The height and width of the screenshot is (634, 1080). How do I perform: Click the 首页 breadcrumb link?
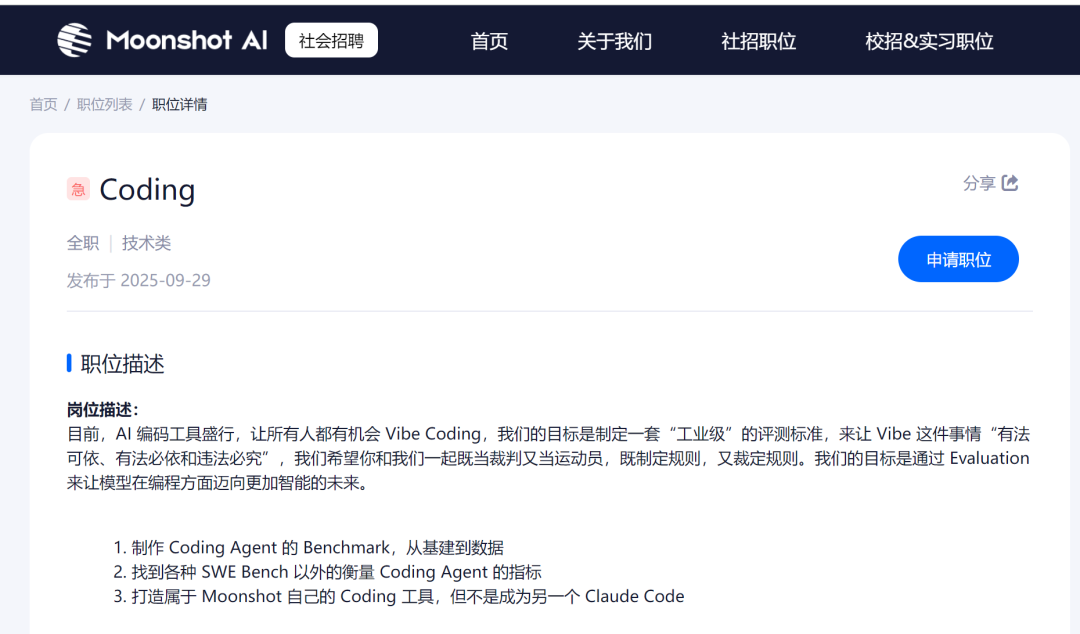click(43, 104)
